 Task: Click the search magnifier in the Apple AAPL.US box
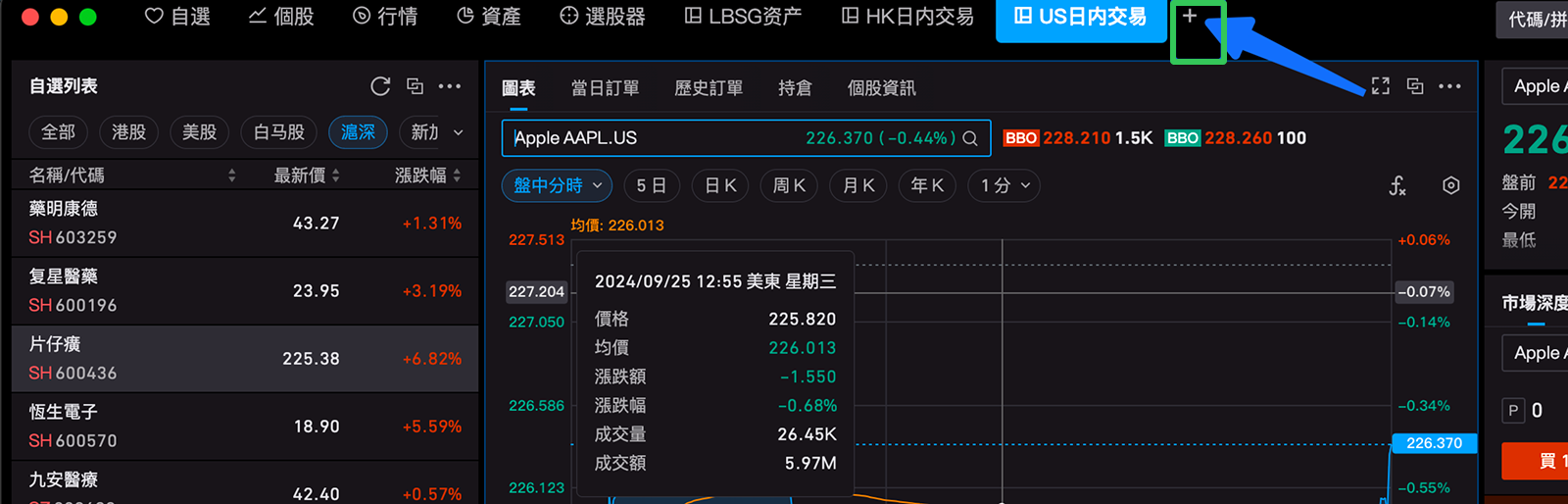click(970, 138)
